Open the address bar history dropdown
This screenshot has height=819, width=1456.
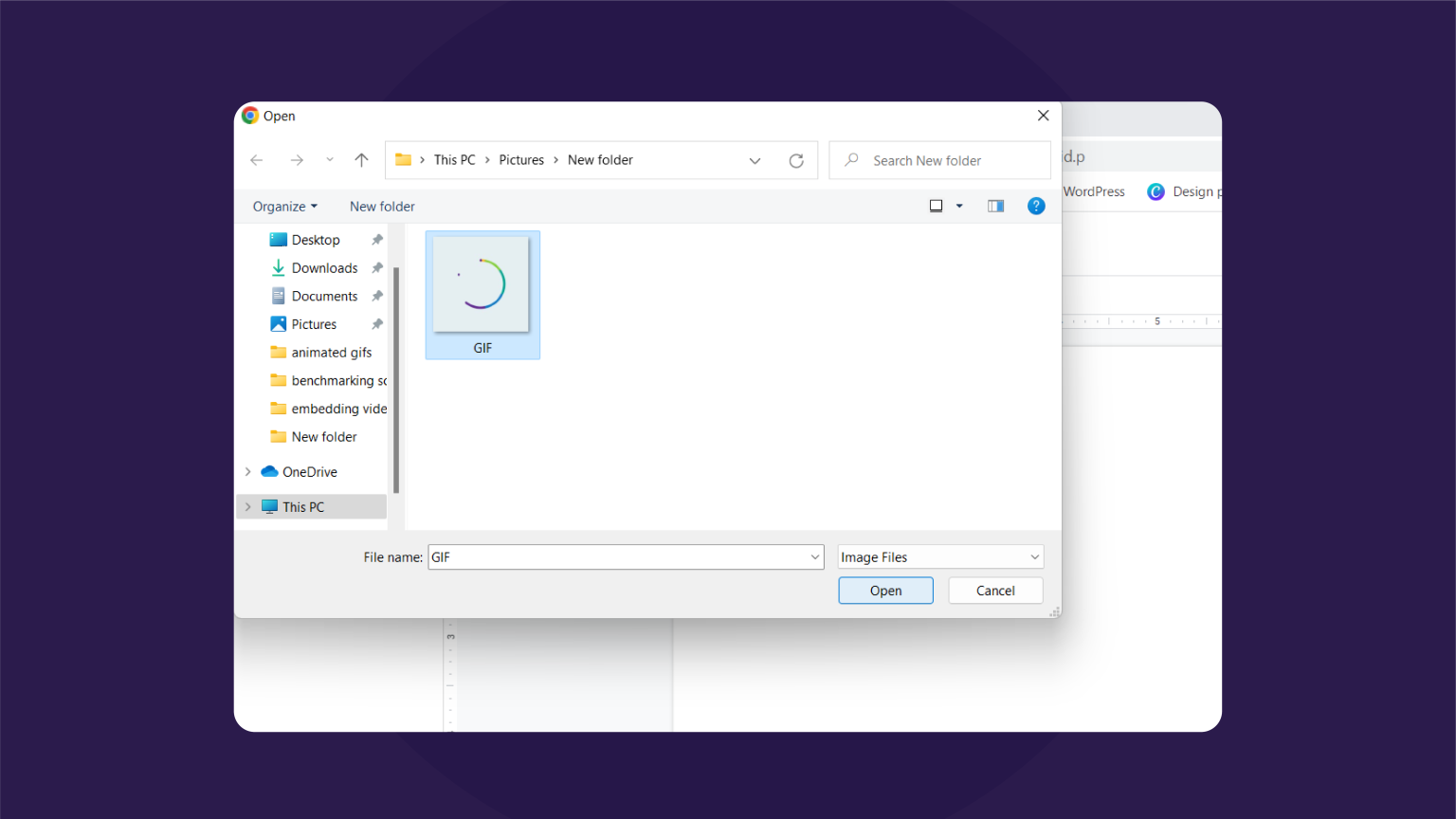(x=755, y=159)
